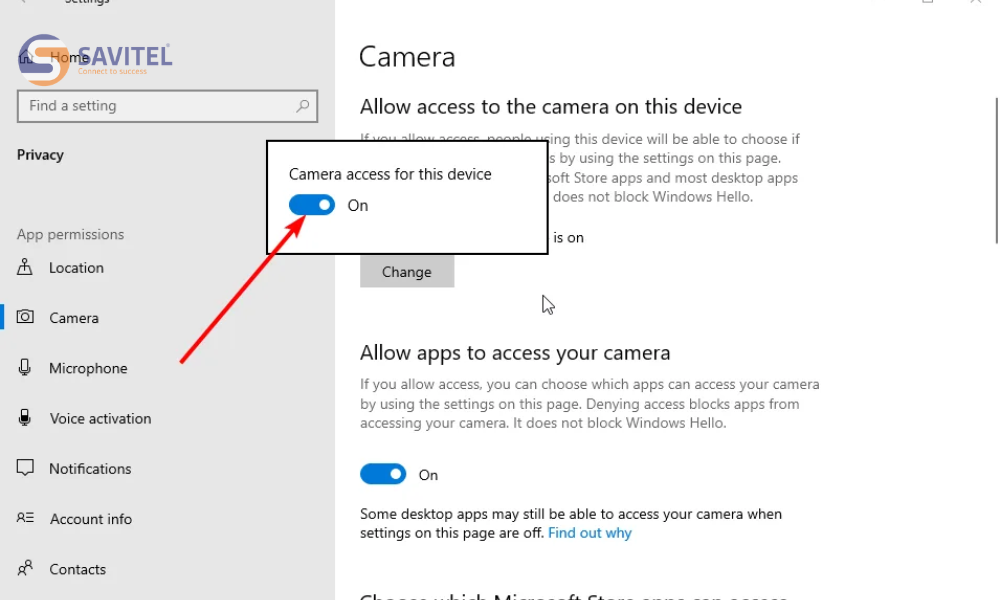Click the Notifications speech bubble icon
This screenshot has height=600, width=1000.
click(25, 468)
